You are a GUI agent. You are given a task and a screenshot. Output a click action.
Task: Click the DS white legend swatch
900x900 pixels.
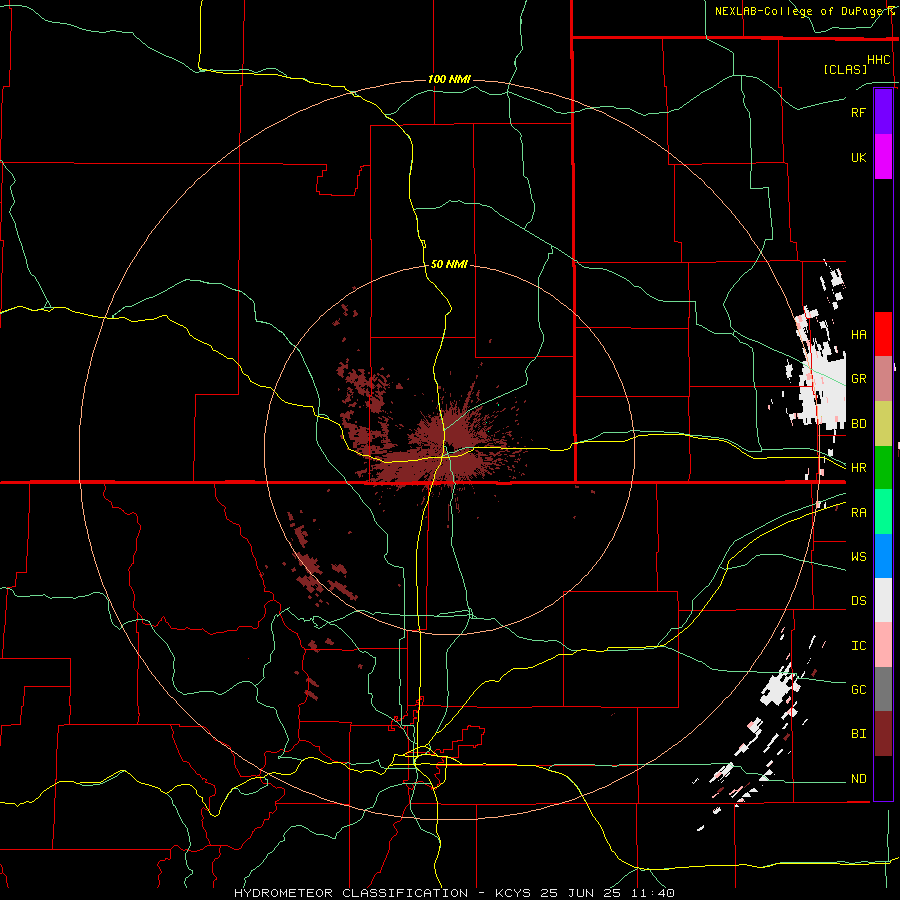point(883,600)
